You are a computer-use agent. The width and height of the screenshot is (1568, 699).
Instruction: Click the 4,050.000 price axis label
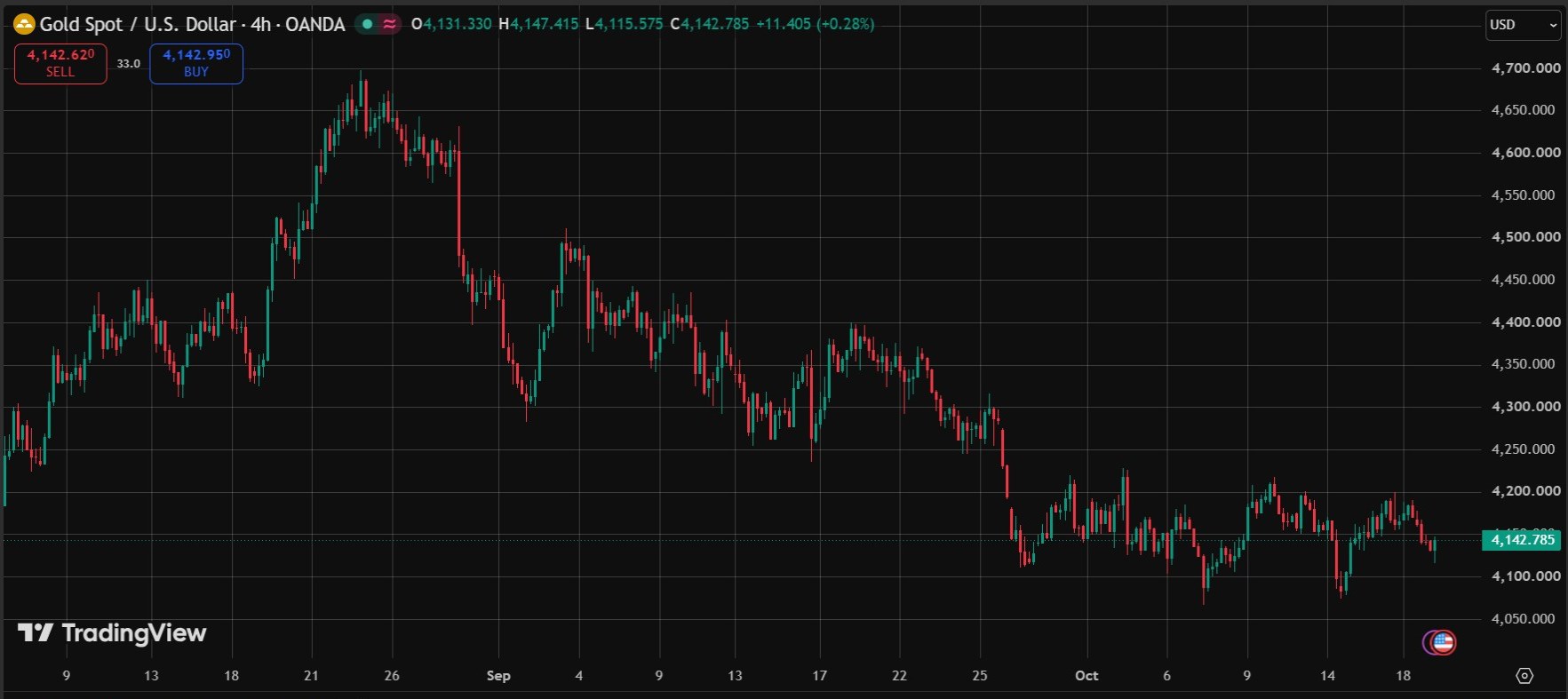1523,619
